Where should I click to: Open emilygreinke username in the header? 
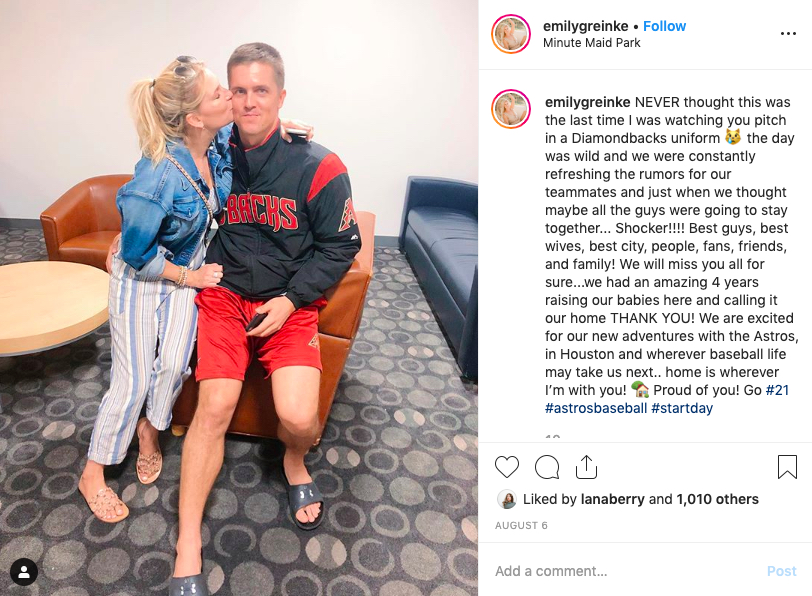tap(585, 26)
